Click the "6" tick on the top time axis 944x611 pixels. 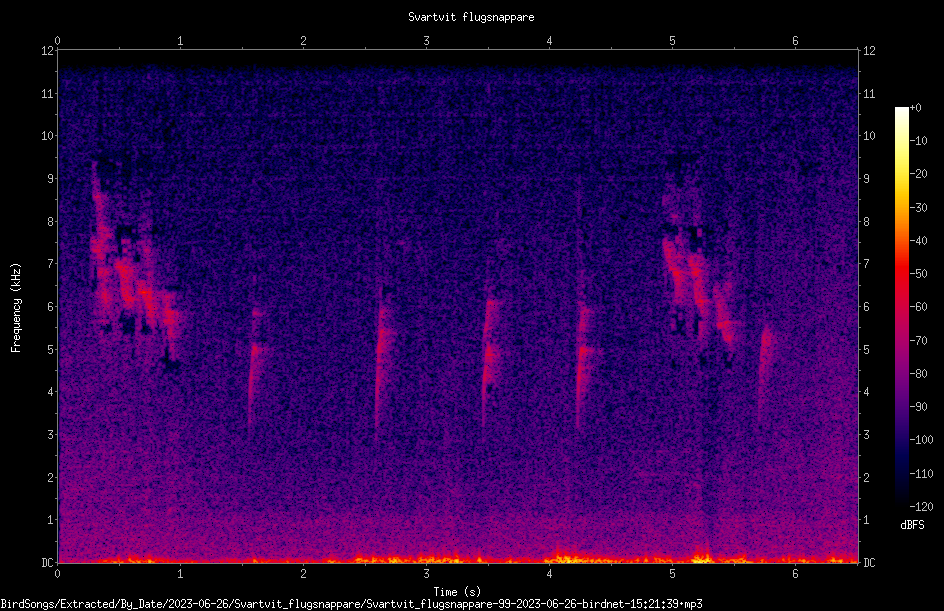pos(795,41)
